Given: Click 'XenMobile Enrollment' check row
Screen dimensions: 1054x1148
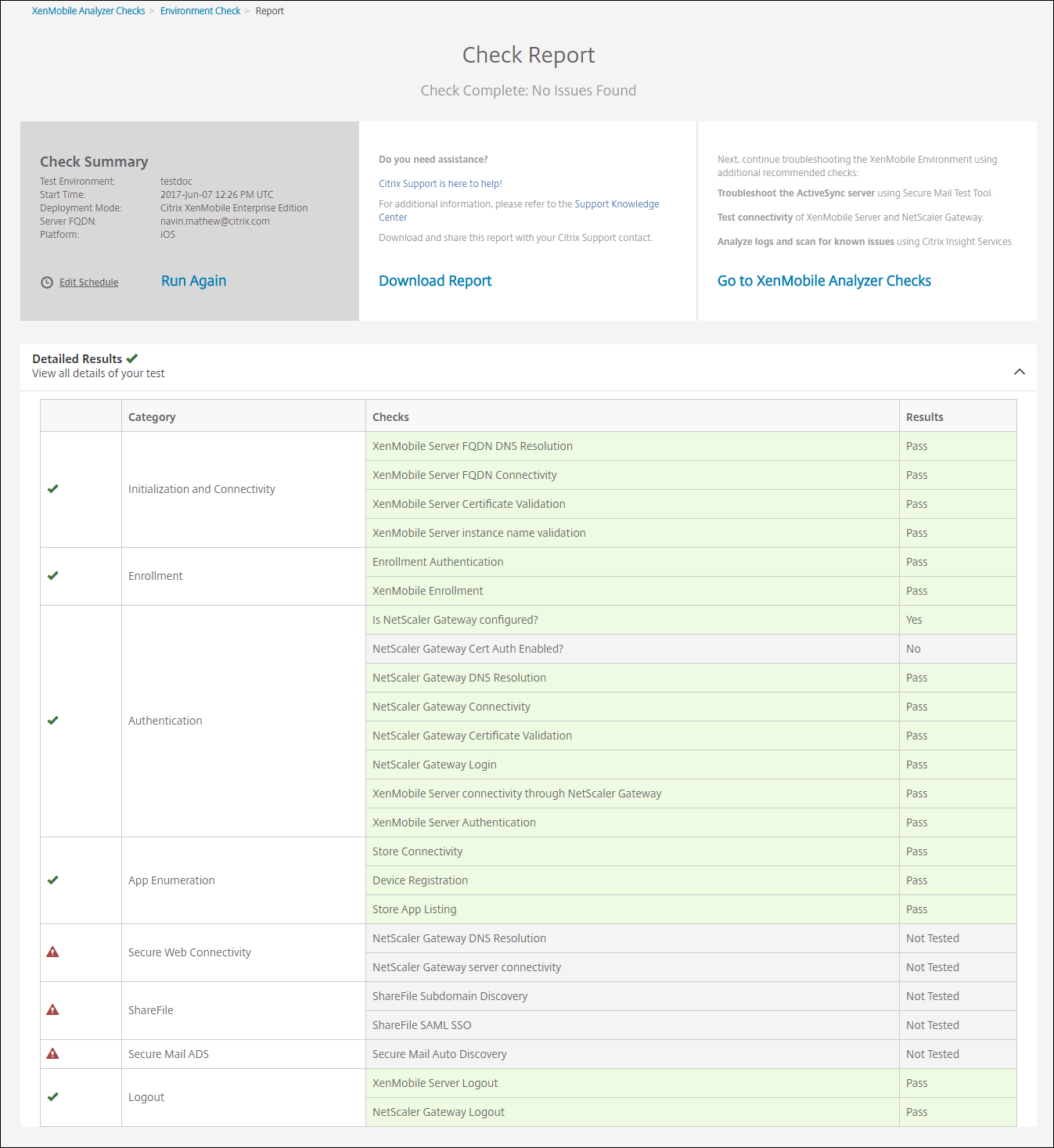Looking at the screenshot, I should (x=632, y=591).
